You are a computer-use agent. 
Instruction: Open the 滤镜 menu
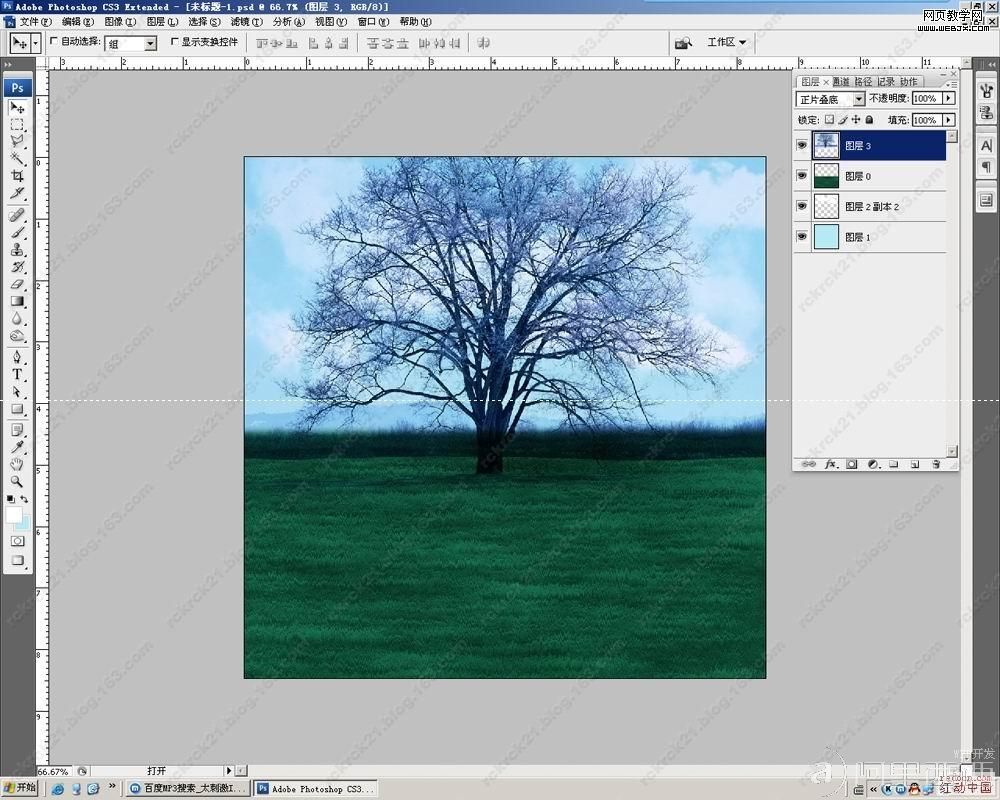pos(246,22)
